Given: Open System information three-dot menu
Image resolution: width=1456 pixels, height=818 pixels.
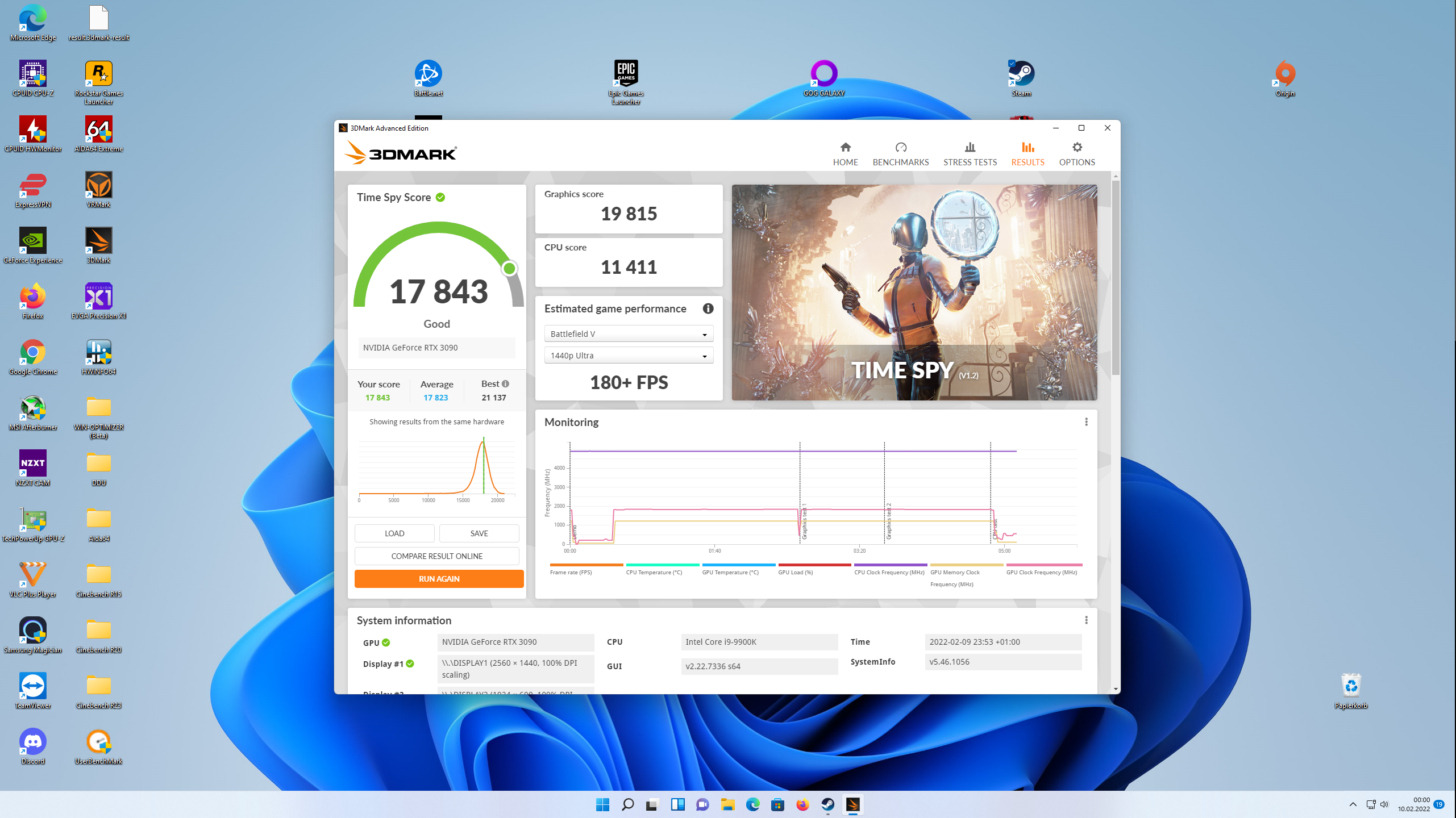Looking at the screenshot, I should [1086, 620].
